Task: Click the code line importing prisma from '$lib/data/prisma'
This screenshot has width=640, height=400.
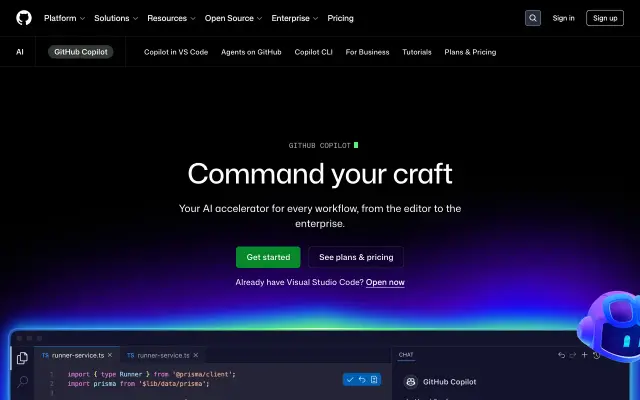Action: (x=138, y=384)
